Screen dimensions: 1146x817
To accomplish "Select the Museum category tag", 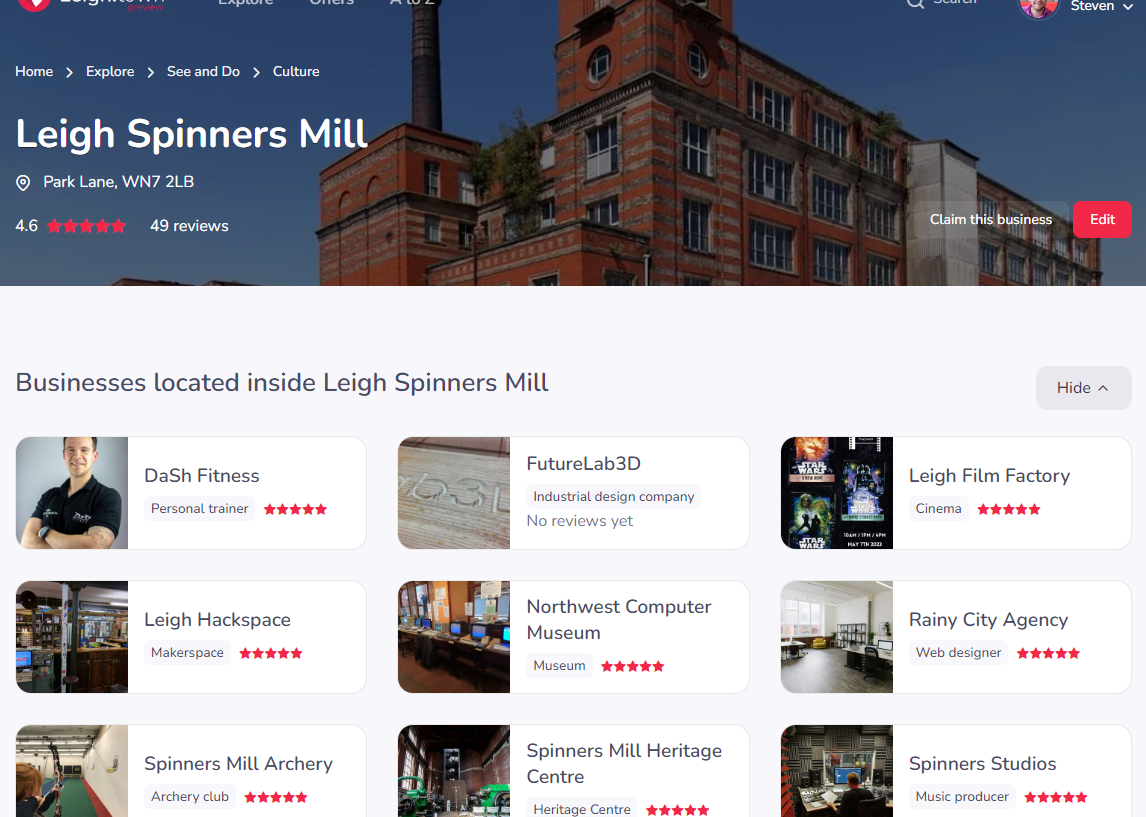I will [x=559, y=666].
